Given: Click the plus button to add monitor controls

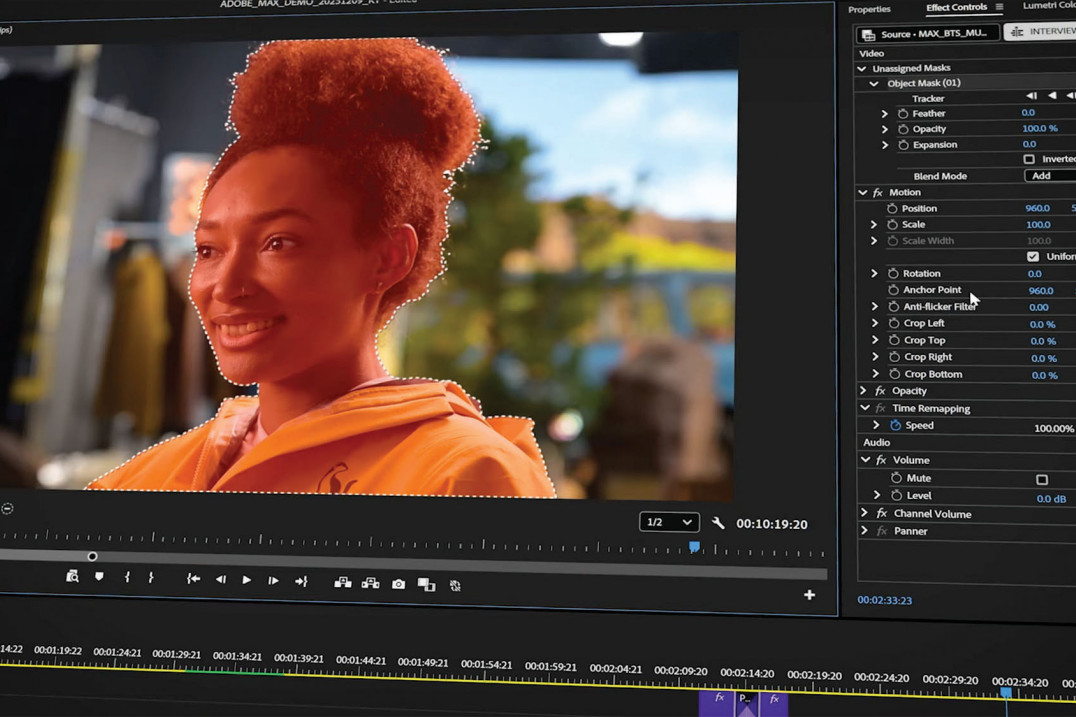Looking at the screenshot, I should click(809, 593).
